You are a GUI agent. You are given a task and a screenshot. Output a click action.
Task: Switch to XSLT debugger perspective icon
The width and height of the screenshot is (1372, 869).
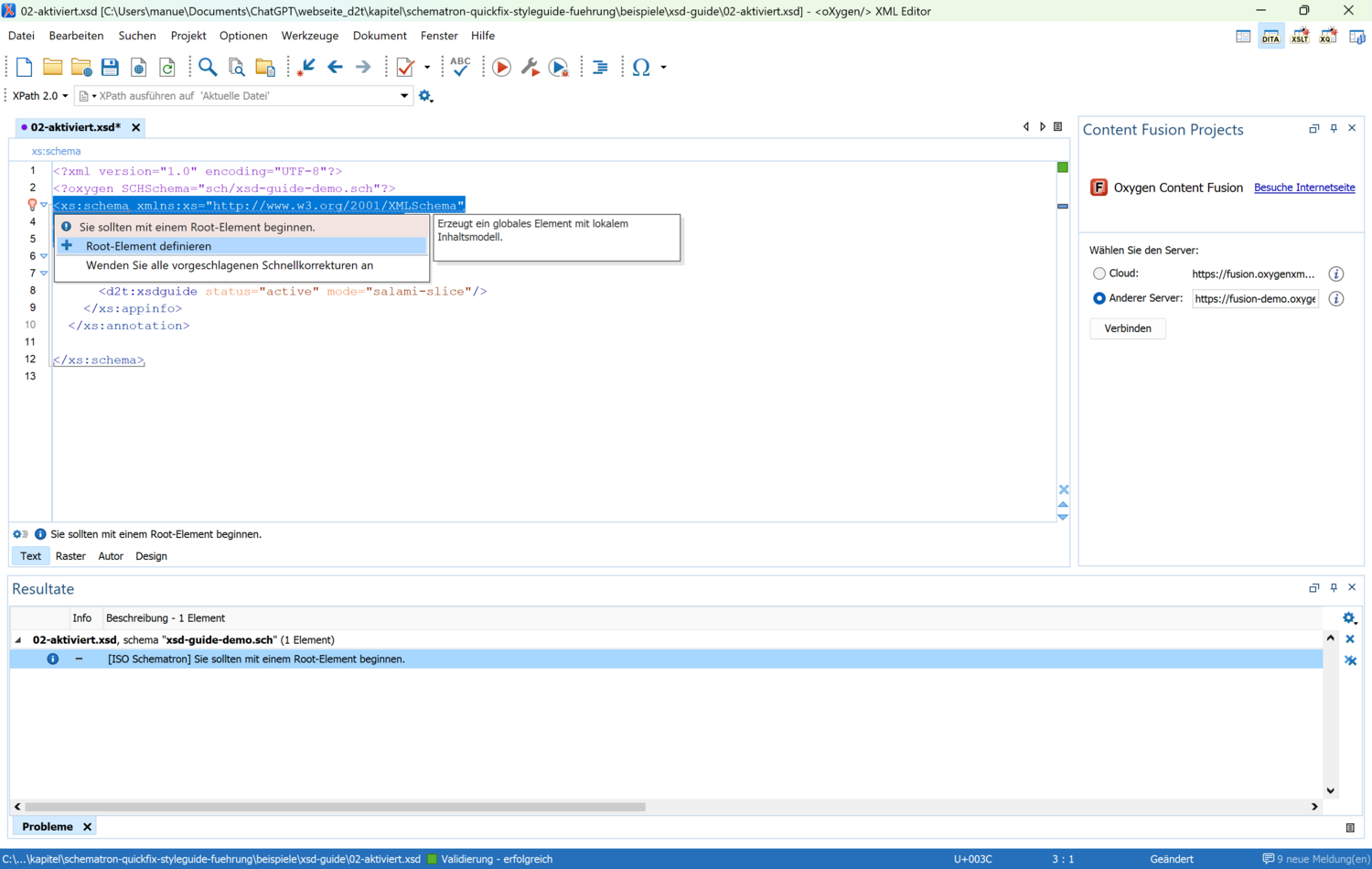pos(1300,37)
